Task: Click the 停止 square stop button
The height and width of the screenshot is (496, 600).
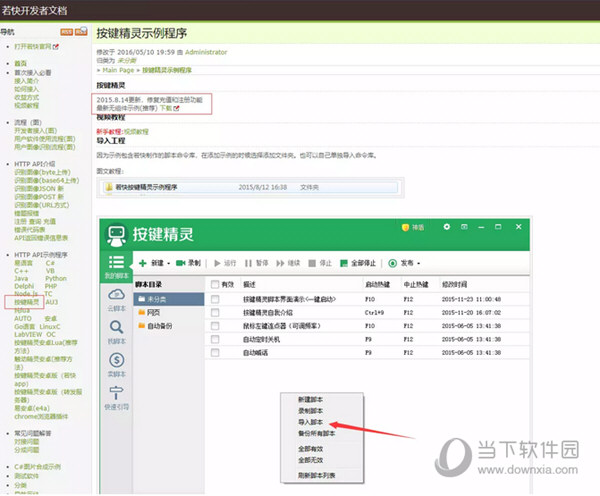Action: coord(320,263)
